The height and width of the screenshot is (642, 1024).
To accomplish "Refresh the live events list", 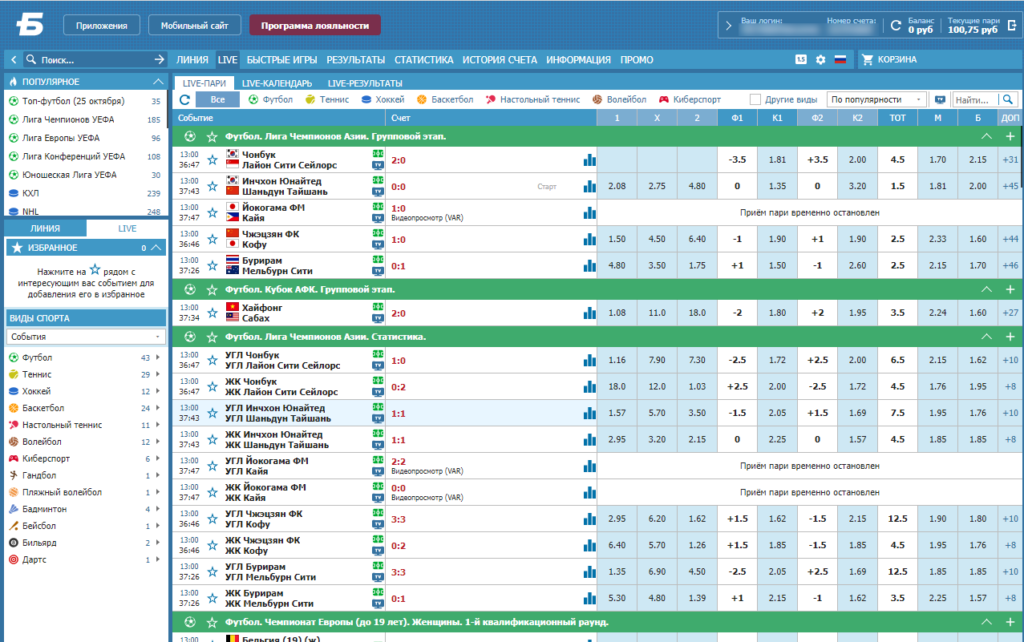I will pos(185,100).
